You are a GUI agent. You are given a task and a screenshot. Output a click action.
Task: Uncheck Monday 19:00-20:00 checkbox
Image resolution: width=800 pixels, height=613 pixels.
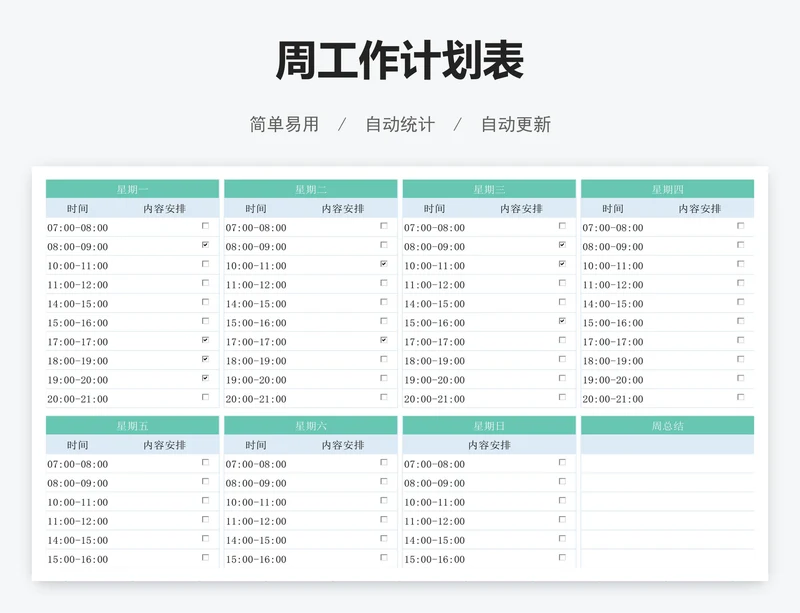(205, 378)
